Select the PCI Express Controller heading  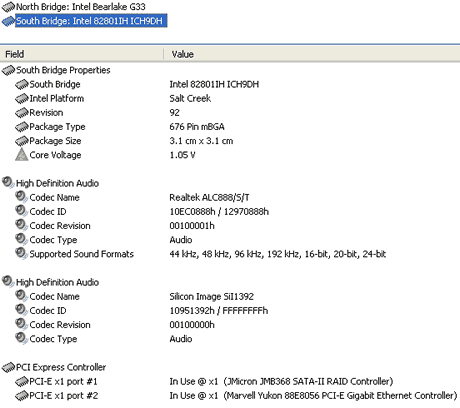coord(61,367)
